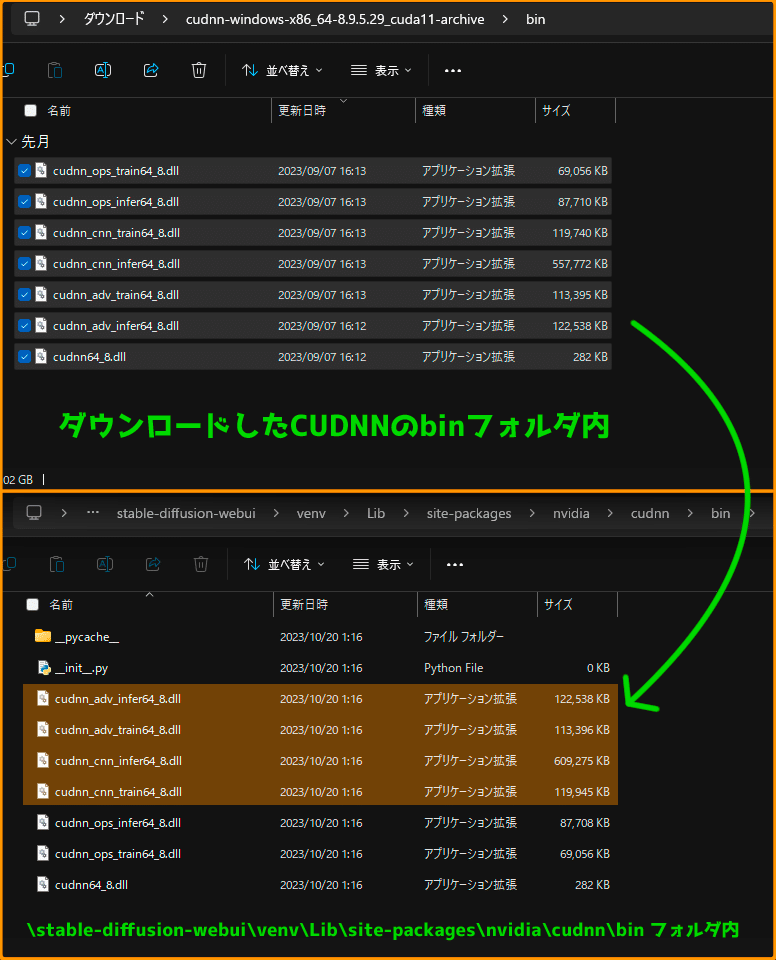Go to venv in the lower address bar

(x=311, y=513)
